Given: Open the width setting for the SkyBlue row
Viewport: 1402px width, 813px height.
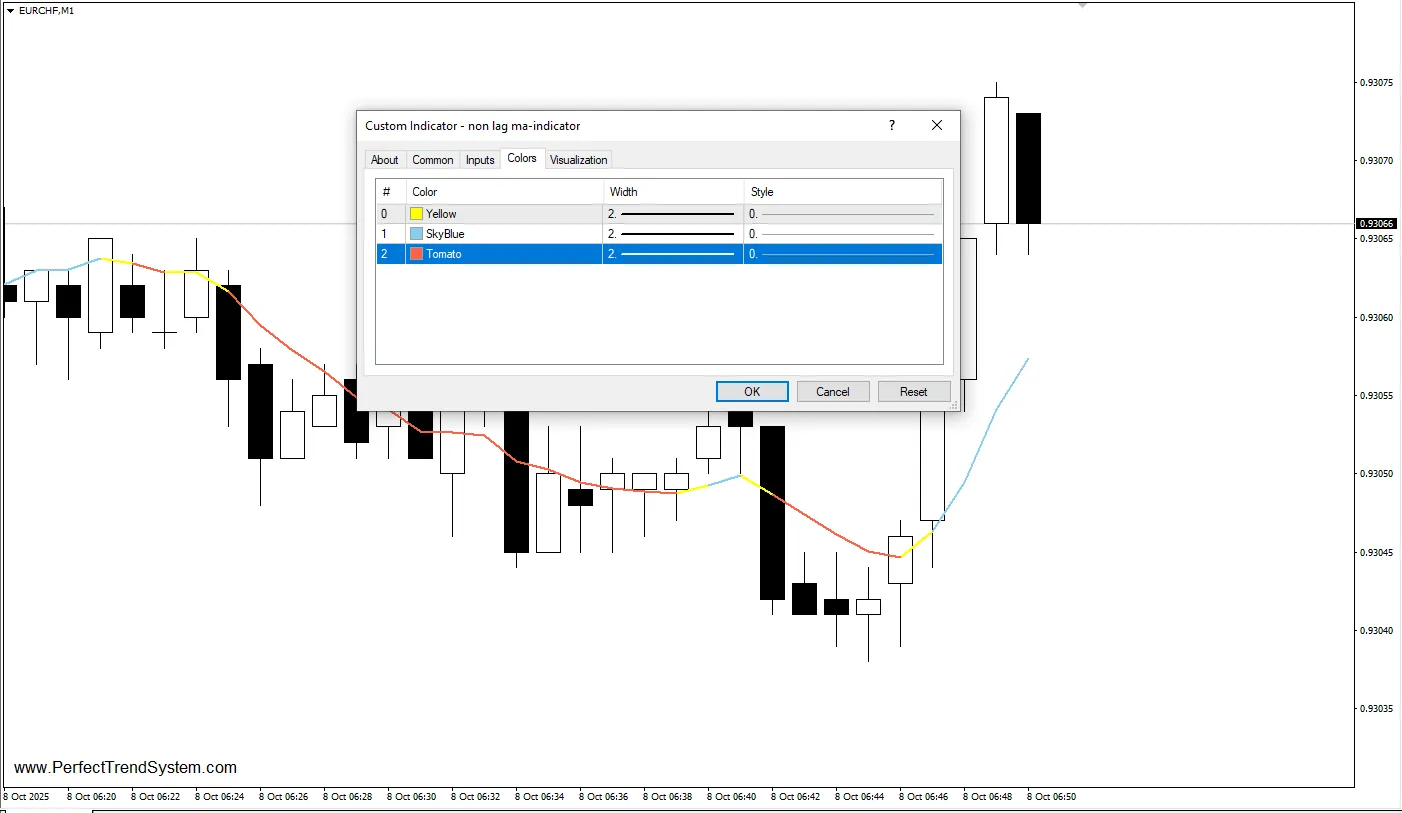Looking at the screenshot, I should pos(673,234).
